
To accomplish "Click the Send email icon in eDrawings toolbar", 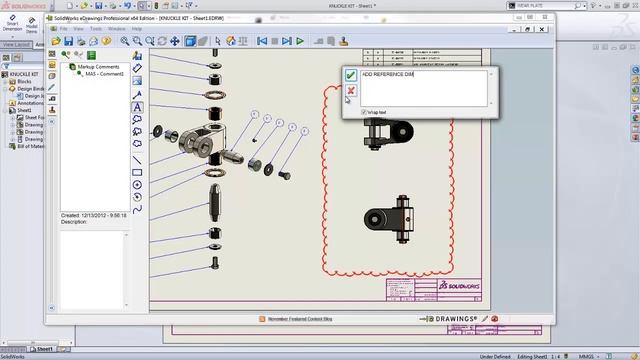I will (x=93, y=41).
